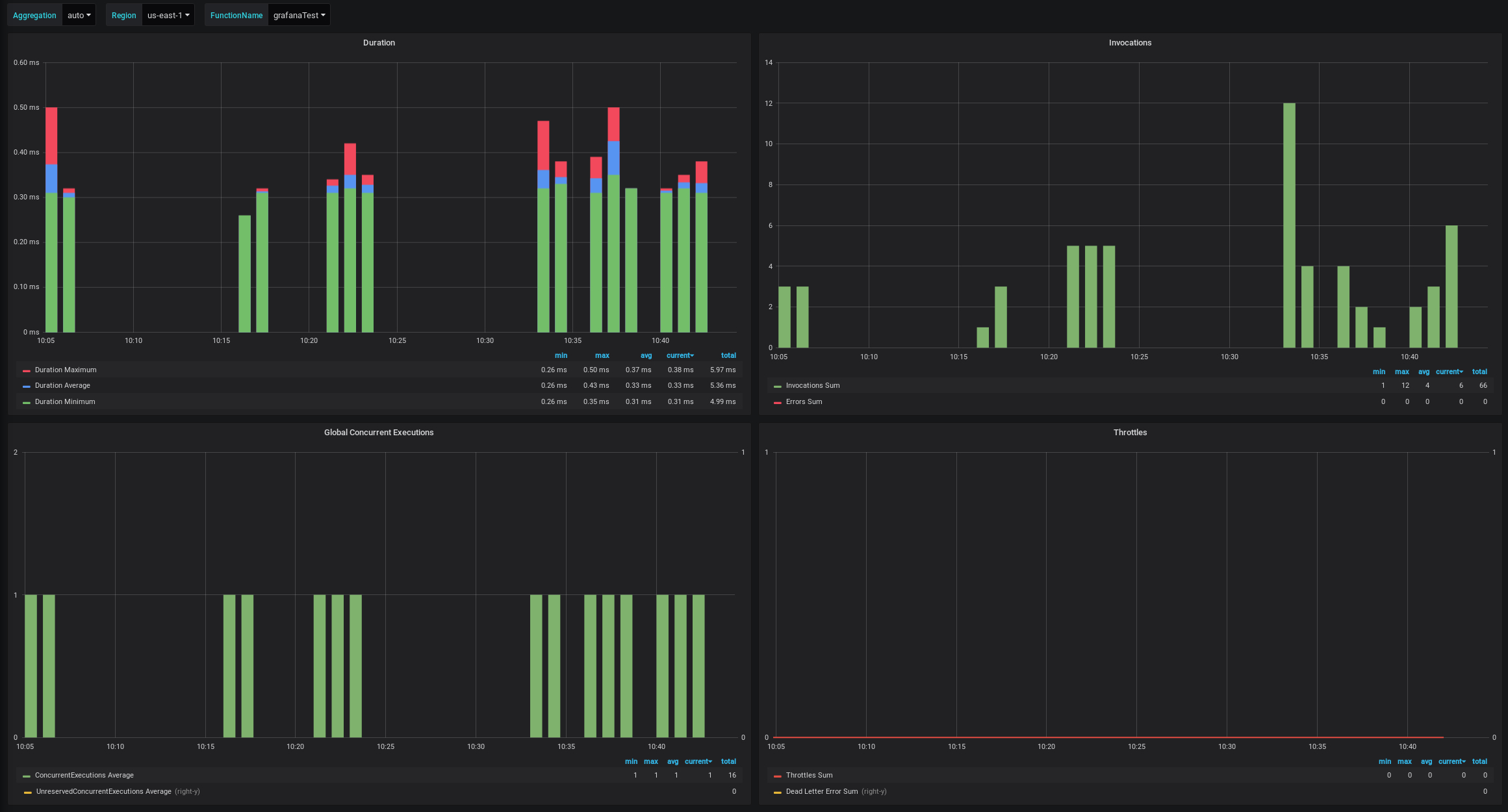
Task: Sort Duration legend by total column
Action: [x=728, y=356]
